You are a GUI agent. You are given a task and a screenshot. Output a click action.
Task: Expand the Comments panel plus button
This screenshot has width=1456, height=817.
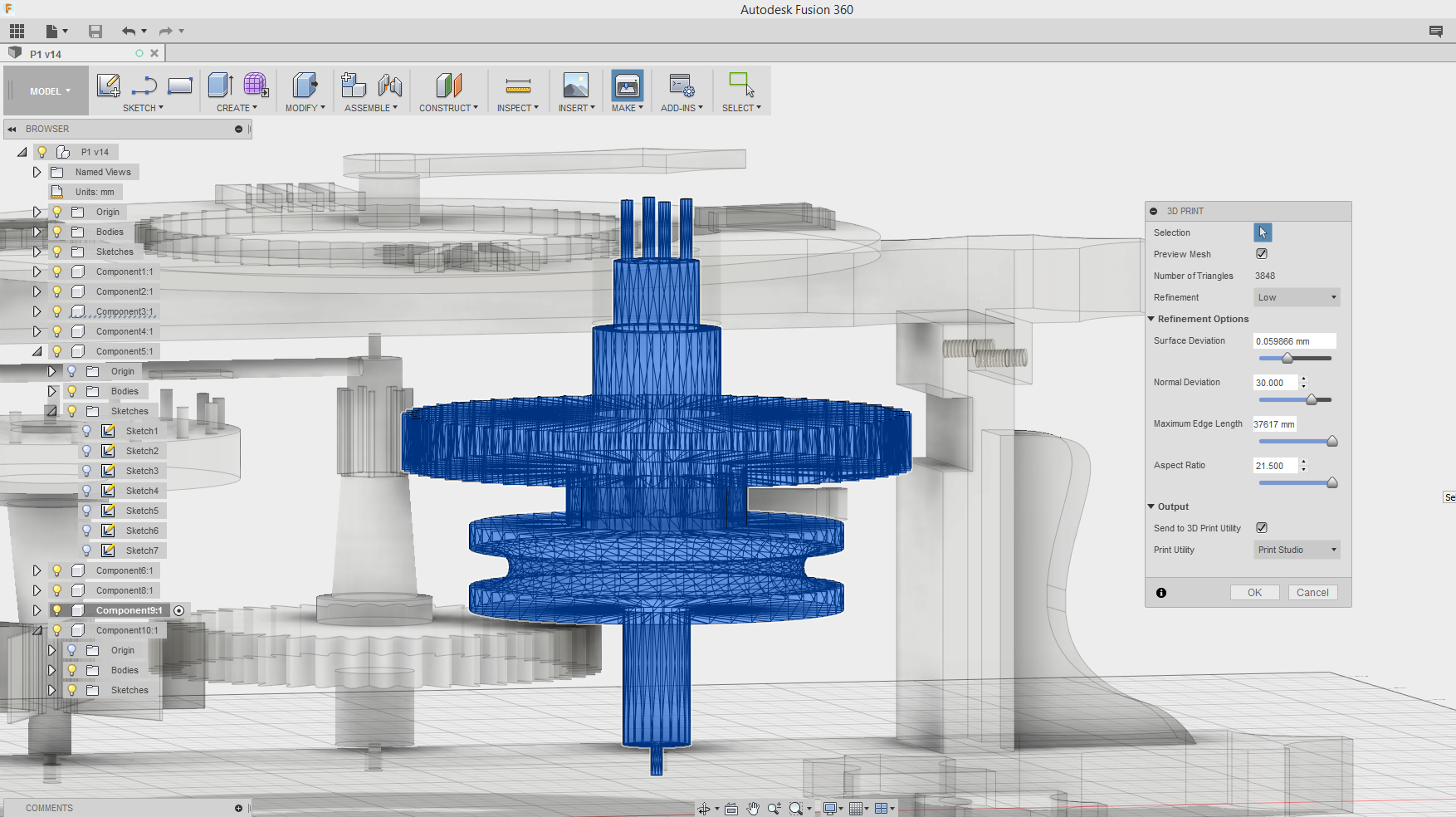point(238,808)
